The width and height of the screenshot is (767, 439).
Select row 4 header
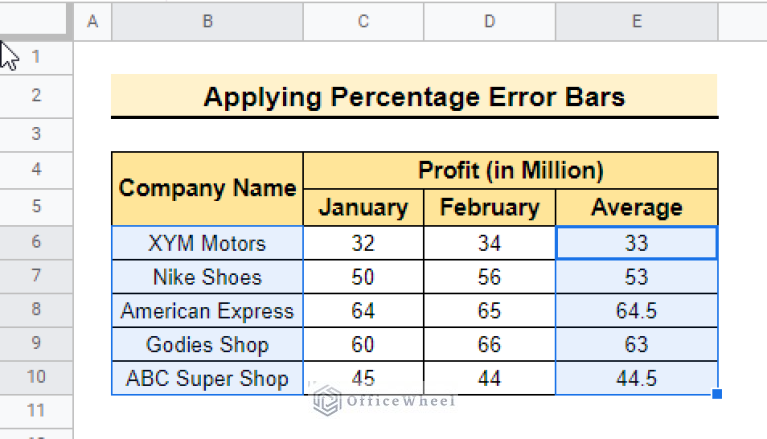36,170
